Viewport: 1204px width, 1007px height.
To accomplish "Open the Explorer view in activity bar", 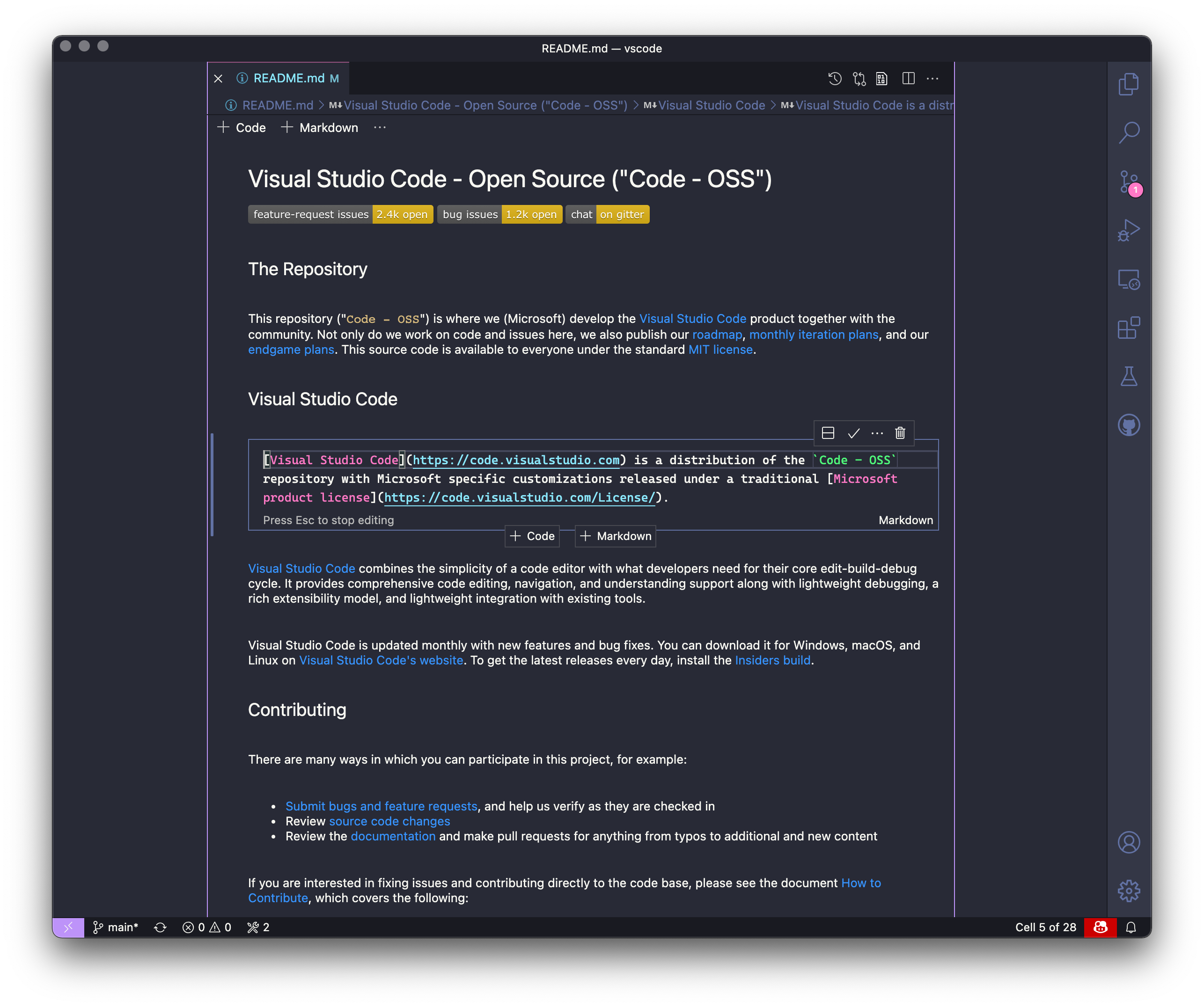I will click(x=1128, y=84).
